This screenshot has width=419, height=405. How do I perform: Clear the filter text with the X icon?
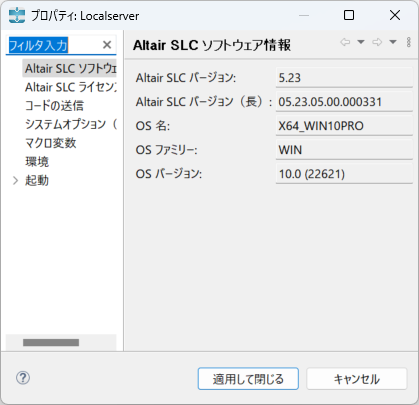click(x=107, y=45)
